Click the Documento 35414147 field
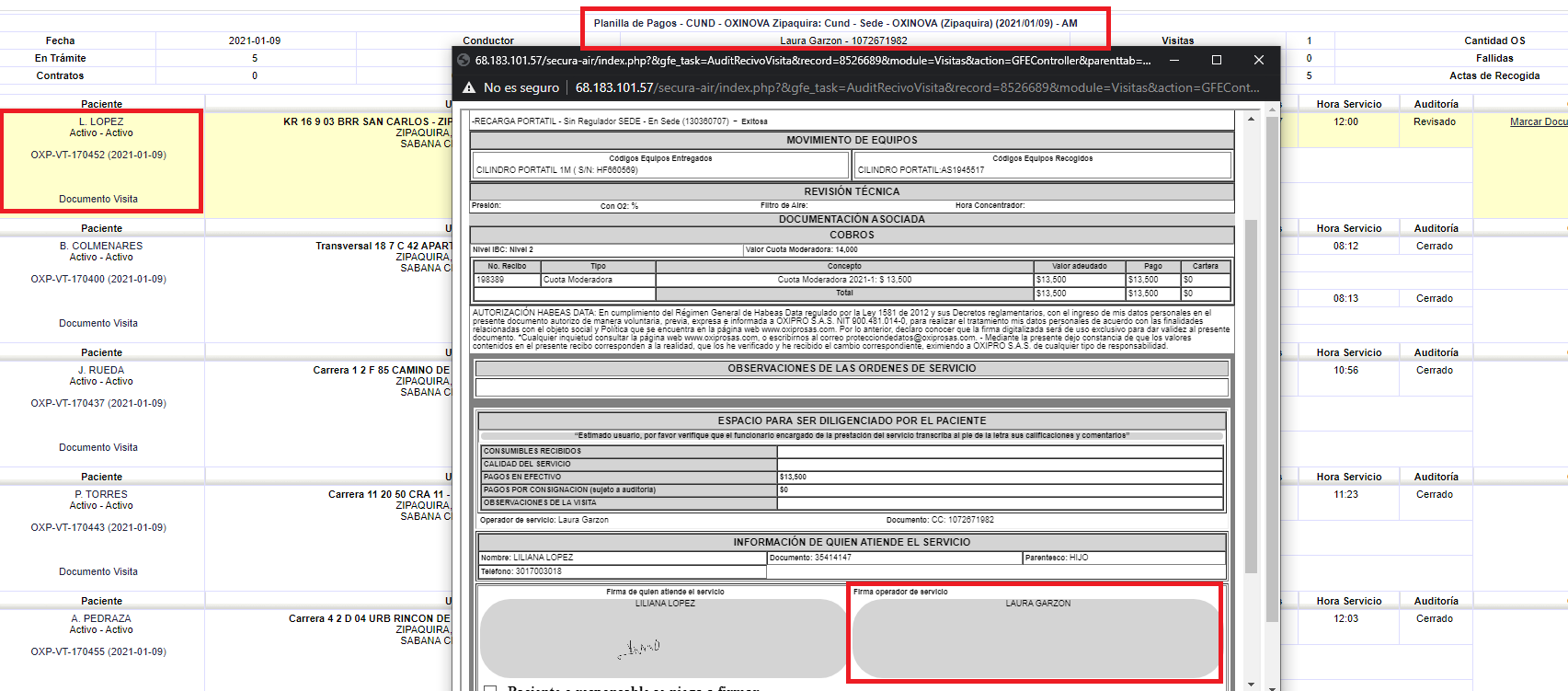The image size is (1568, 691). [895, 558]
